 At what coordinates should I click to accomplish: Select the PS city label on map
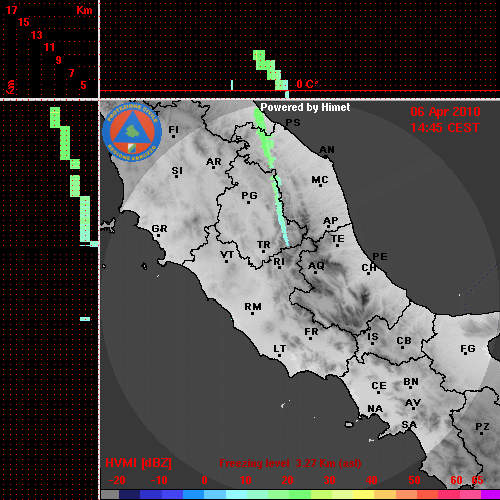pyautogui.click(x=293, y=123)
